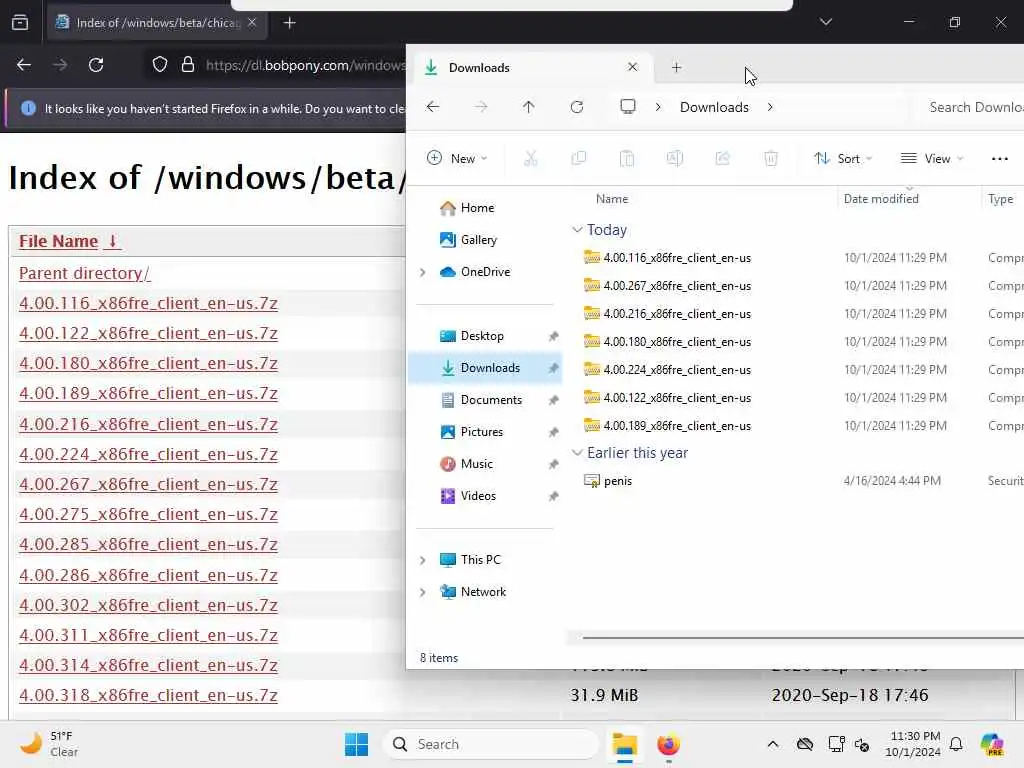Viewport: 1024px width, 768px height.
Task: Reload the Firefox page
Action: point(96,65)
